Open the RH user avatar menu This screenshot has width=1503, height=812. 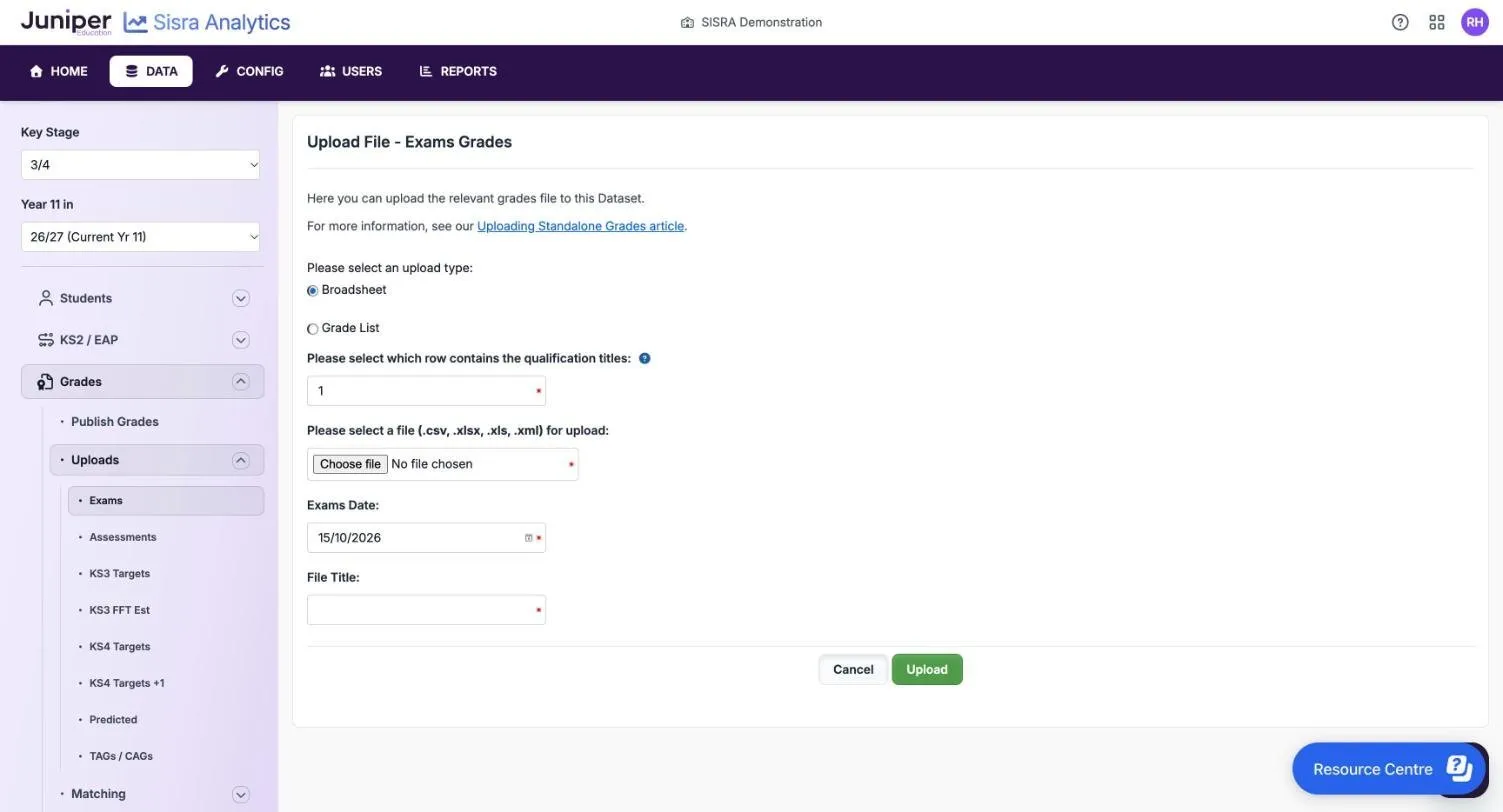tap(1475, 22)
